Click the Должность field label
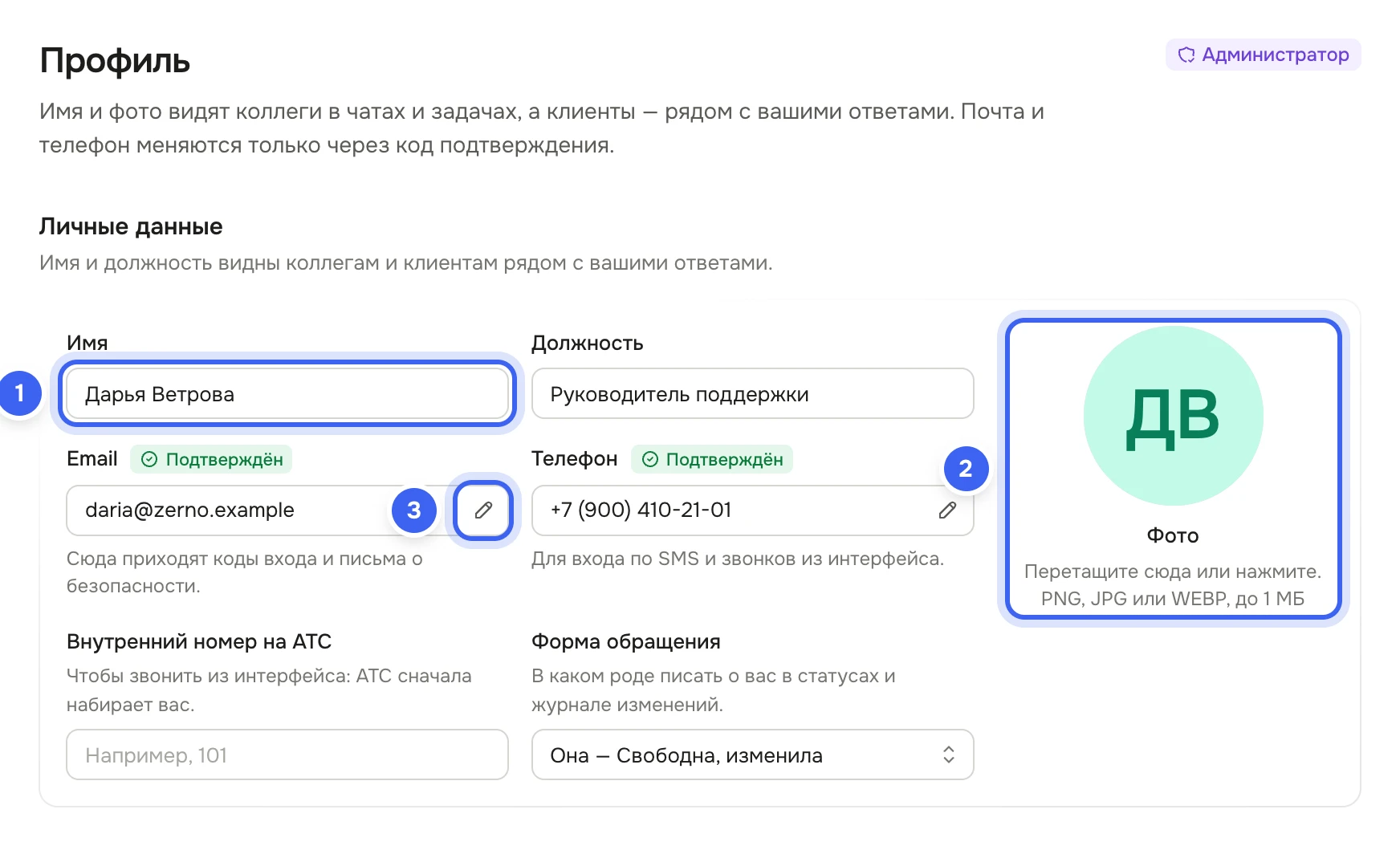 (588, 344)
